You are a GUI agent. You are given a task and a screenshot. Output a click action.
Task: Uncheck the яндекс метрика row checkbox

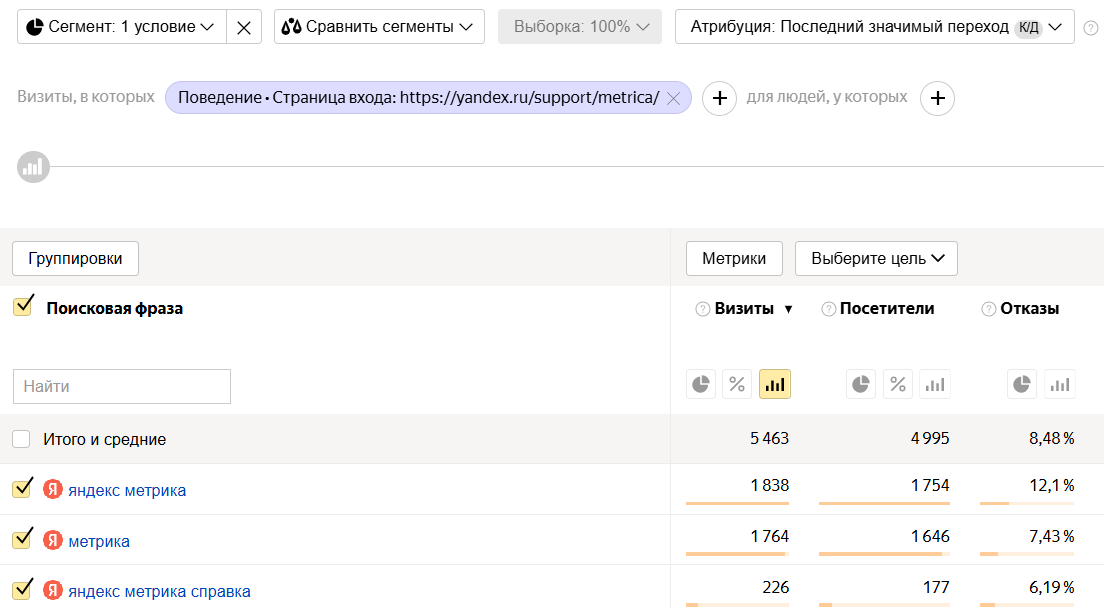(x=23, y=489)
